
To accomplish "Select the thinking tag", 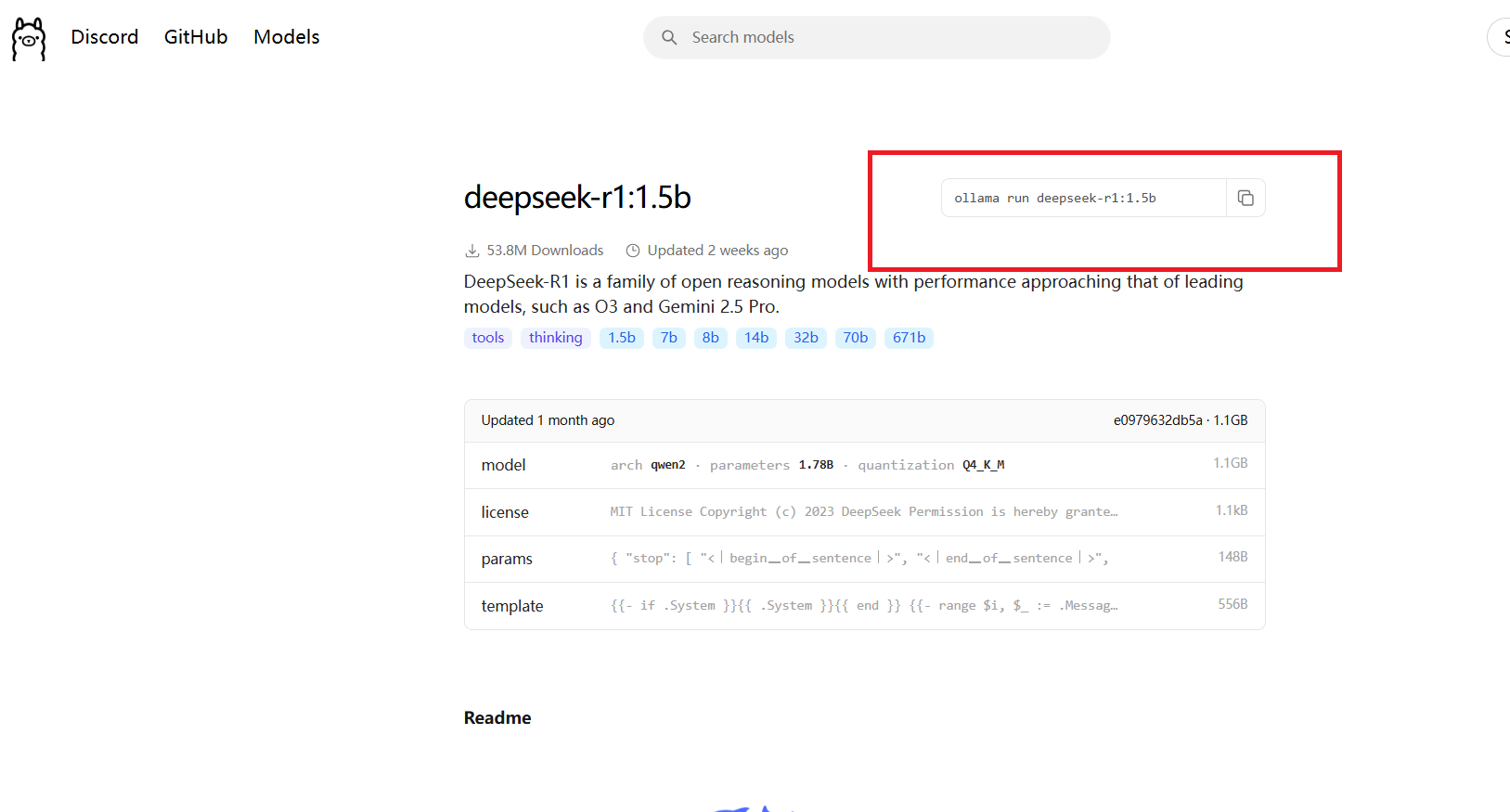I will point(556,338).
